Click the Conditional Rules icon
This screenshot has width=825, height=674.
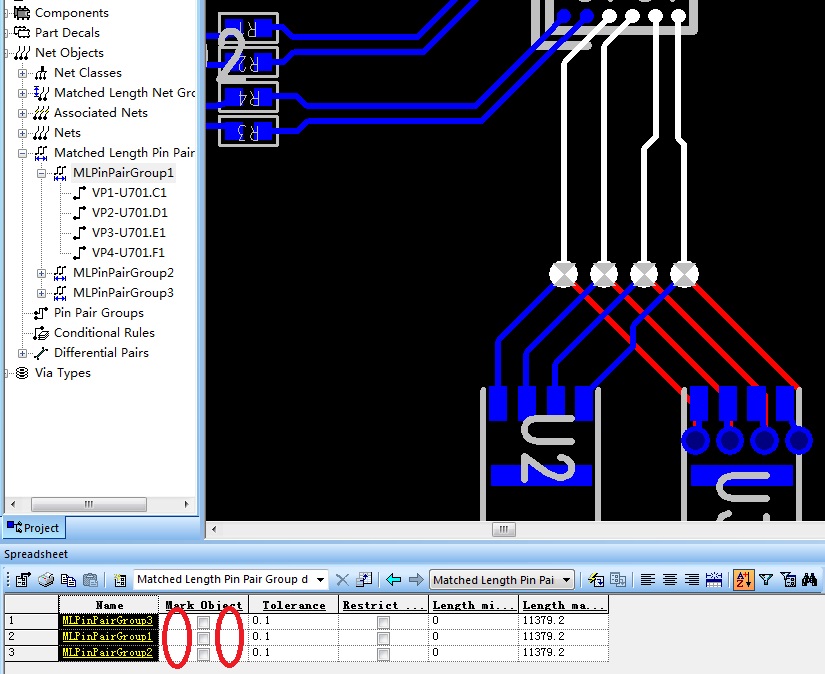41,333
